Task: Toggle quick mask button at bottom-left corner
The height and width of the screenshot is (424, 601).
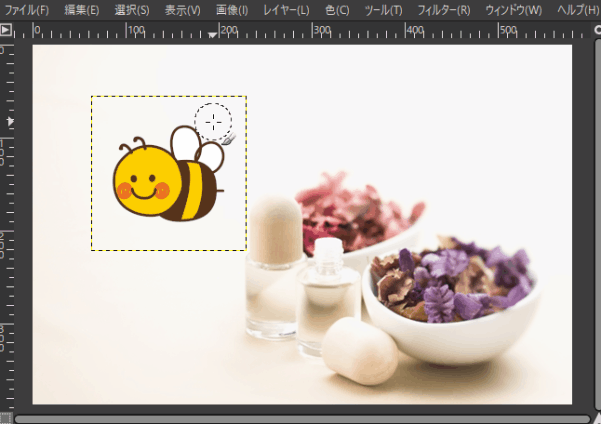Action: (x=6, y=417)
